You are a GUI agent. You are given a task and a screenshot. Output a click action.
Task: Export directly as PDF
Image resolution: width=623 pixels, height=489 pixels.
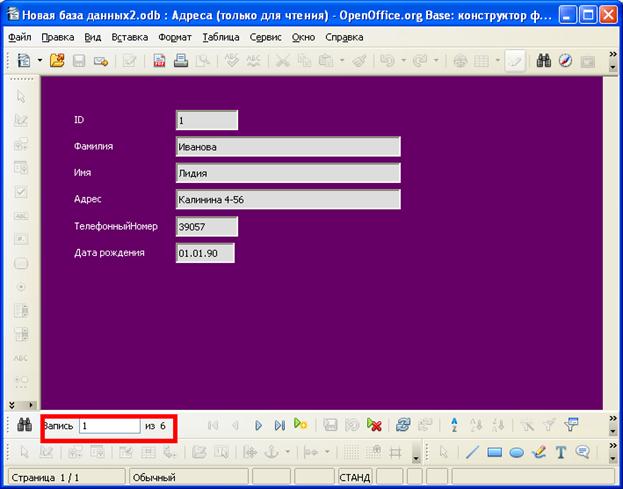[159, 61]
